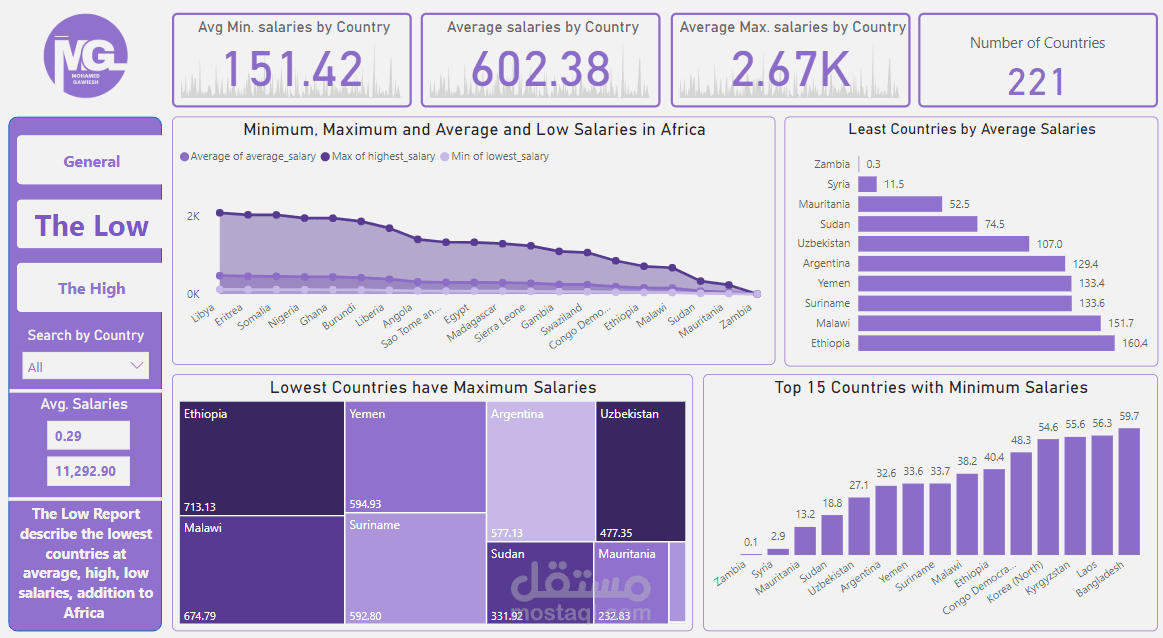Select the Uzbekistan bar showing 107.0

coord(943,243)
